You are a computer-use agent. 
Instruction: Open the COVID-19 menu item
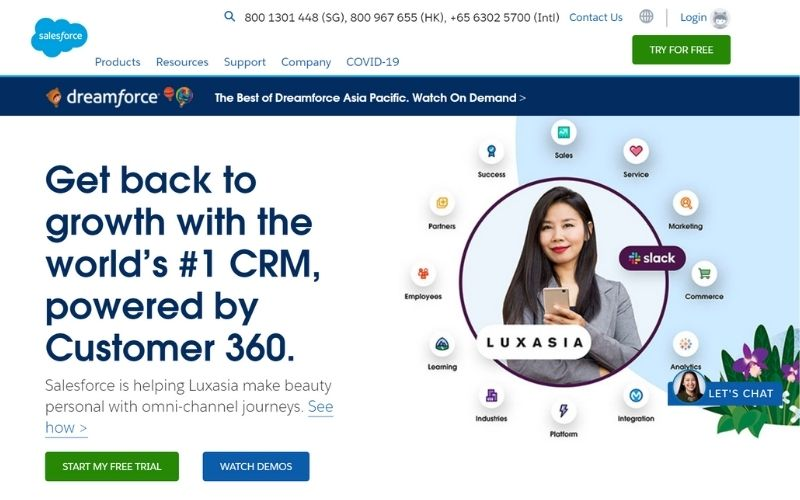point(372,62)
